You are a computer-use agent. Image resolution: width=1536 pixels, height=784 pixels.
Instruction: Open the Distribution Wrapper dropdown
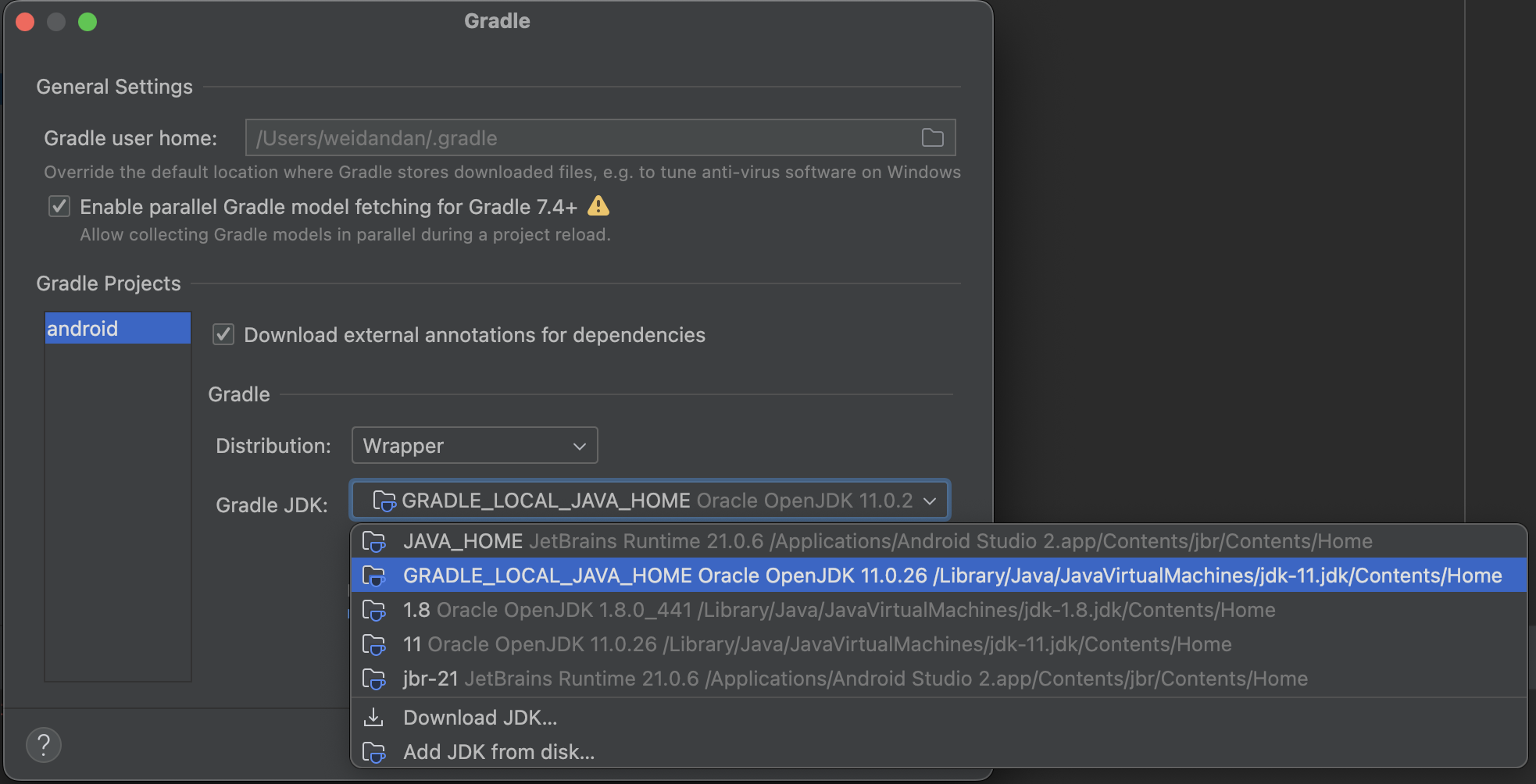475,445
